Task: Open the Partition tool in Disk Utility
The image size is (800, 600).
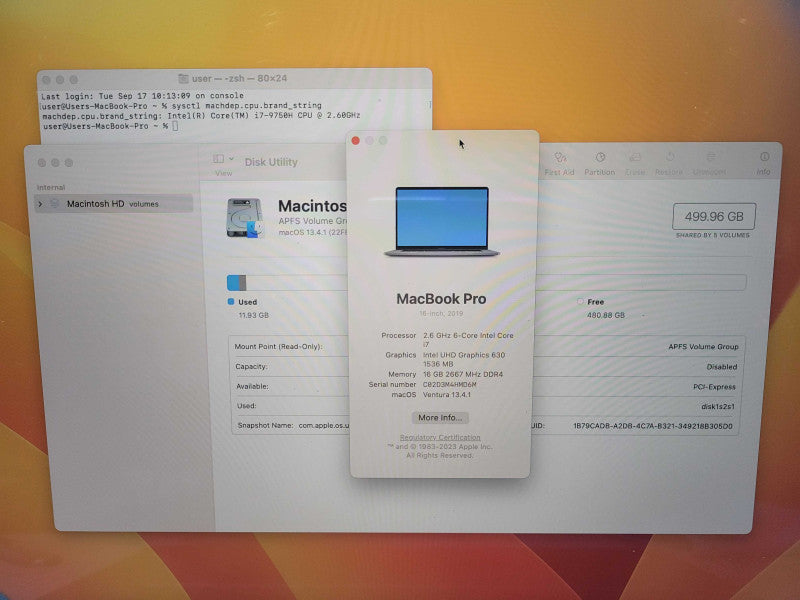Action: tap(600, 158)
